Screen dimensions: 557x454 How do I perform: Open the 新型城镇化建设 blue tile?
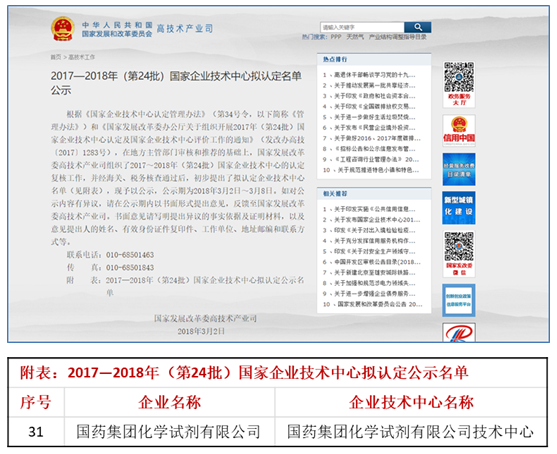click(459, 208)
